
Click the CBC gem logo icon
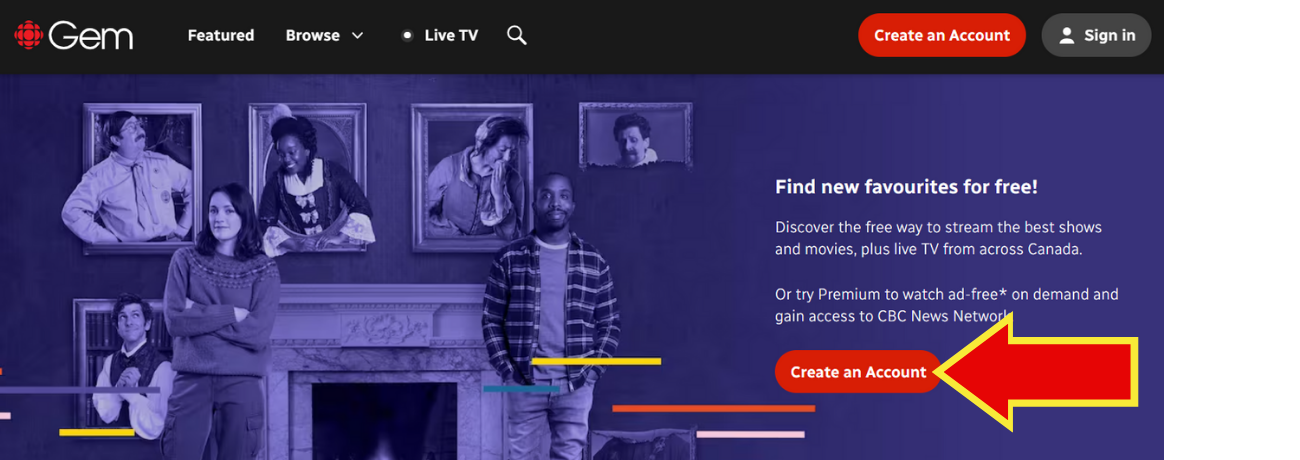click(x=28, y=35)
